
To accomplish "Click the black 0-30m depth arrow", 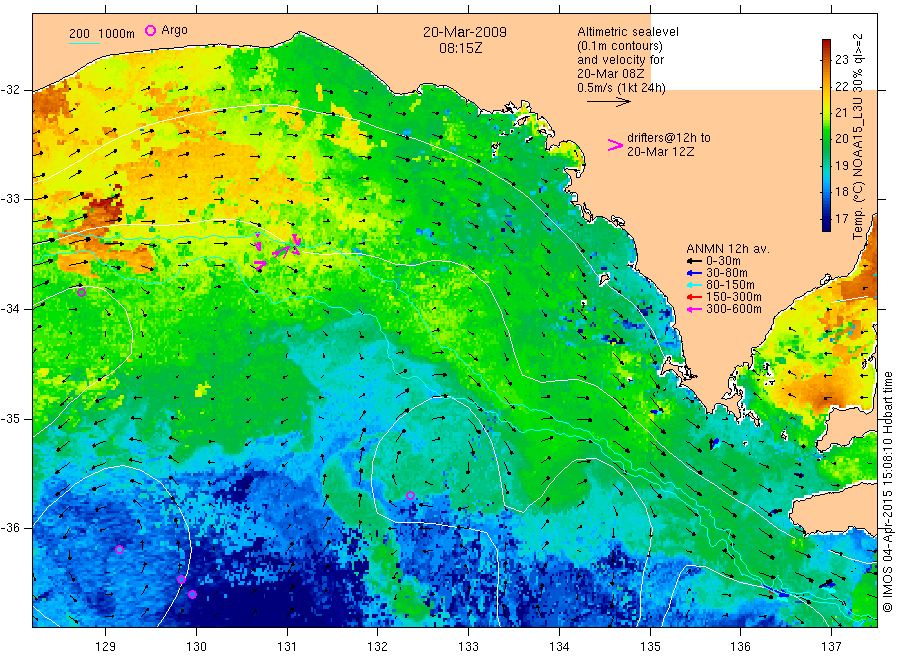I will (x=695, y=261).
